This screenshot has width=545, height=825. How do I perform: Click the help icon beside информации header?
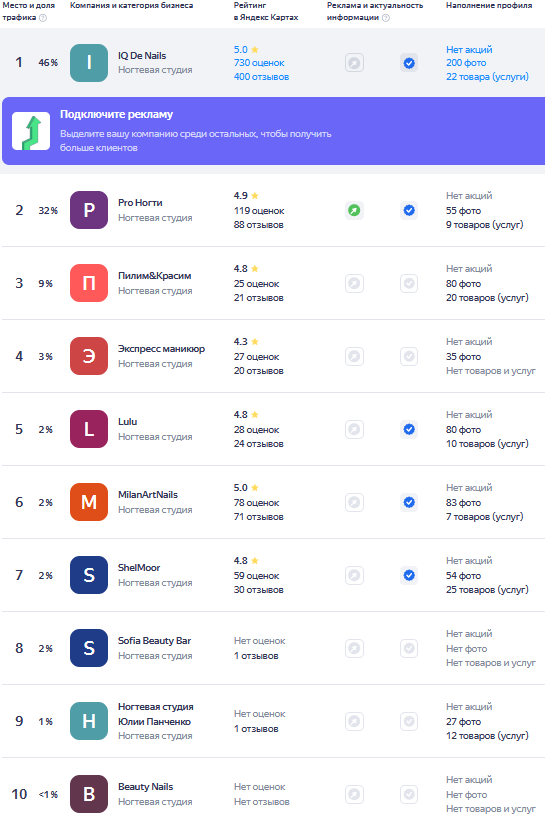pos(386,18)
